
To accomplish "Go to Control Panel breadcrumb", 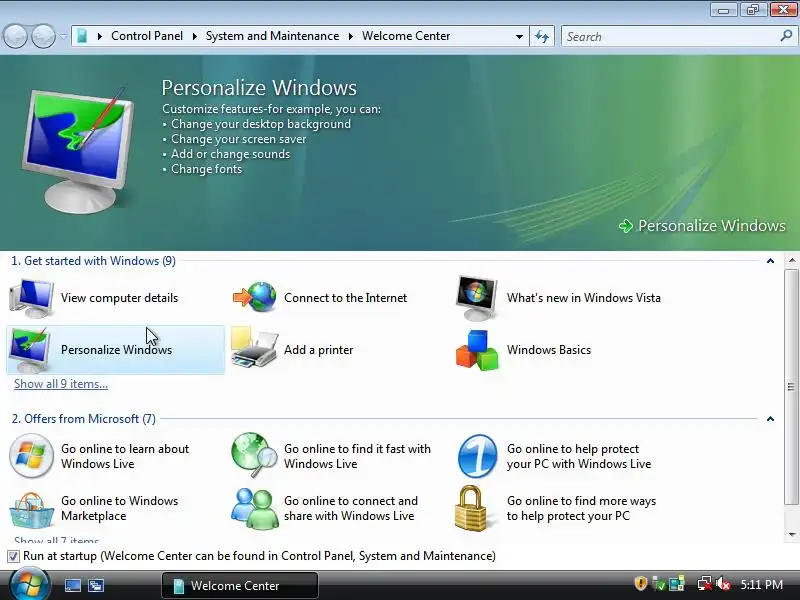I will click(147, 36).
